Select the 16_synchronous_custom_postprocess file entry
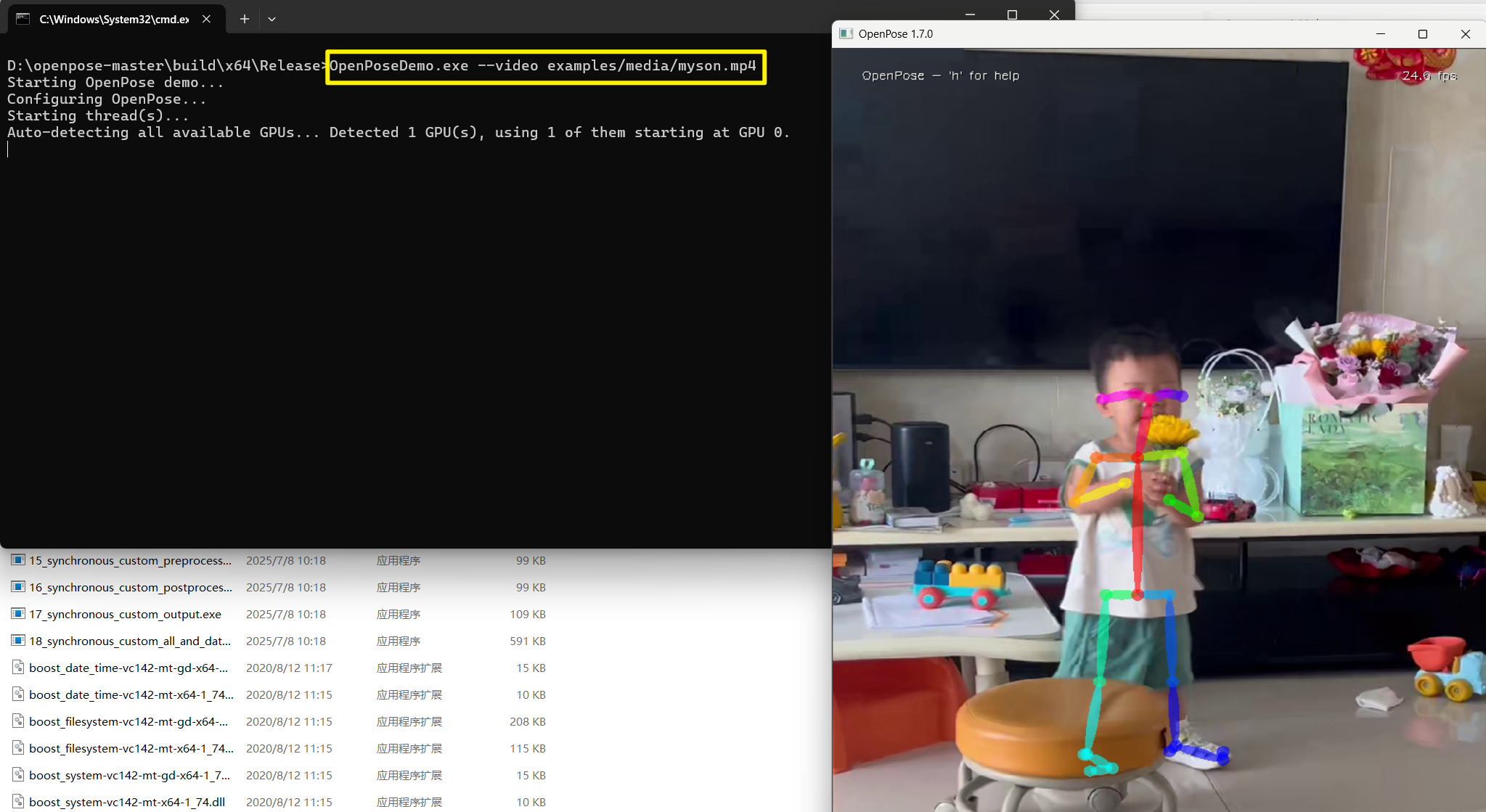 [x=131, y=586]
